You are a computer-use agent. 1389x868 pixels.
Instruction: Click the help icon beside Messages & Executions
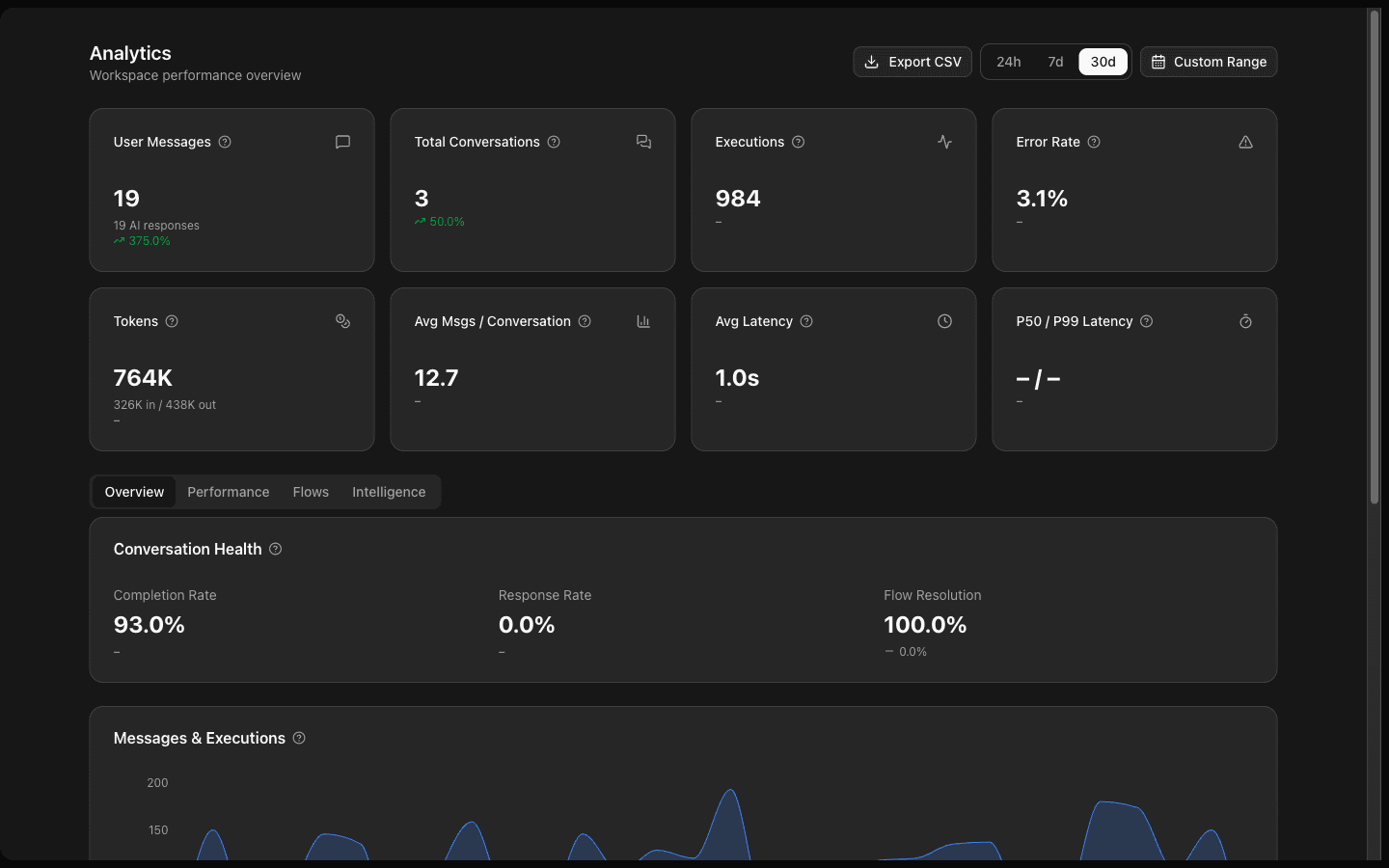[299, 738]
